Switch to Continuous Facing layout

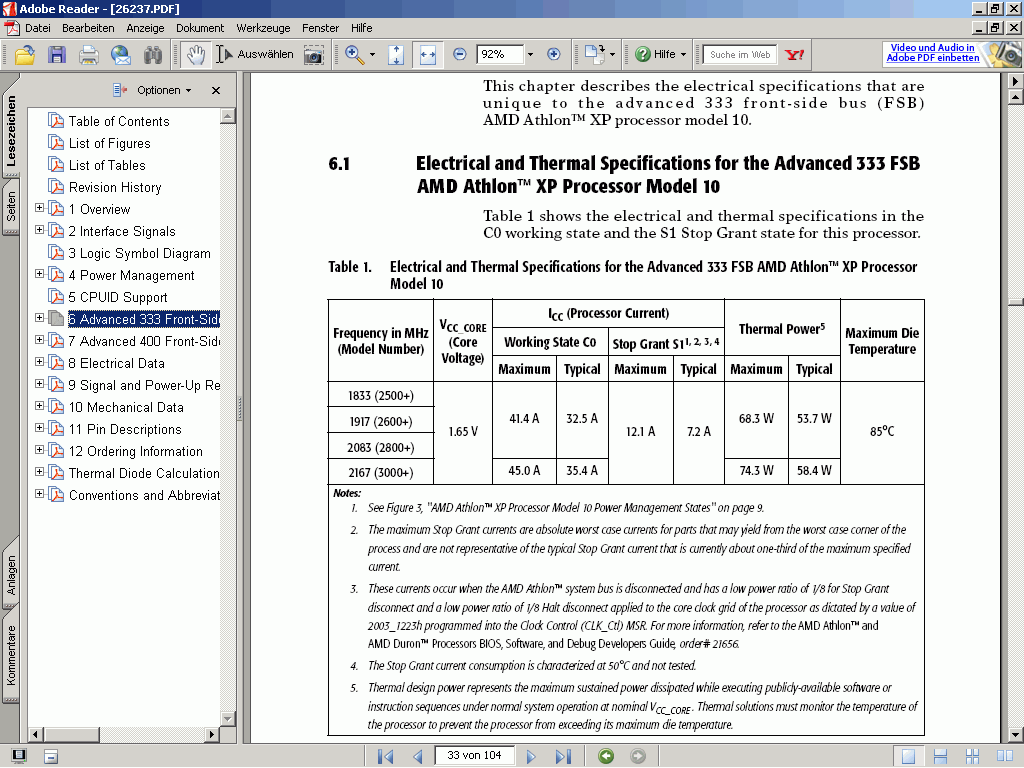click(972, 756)
